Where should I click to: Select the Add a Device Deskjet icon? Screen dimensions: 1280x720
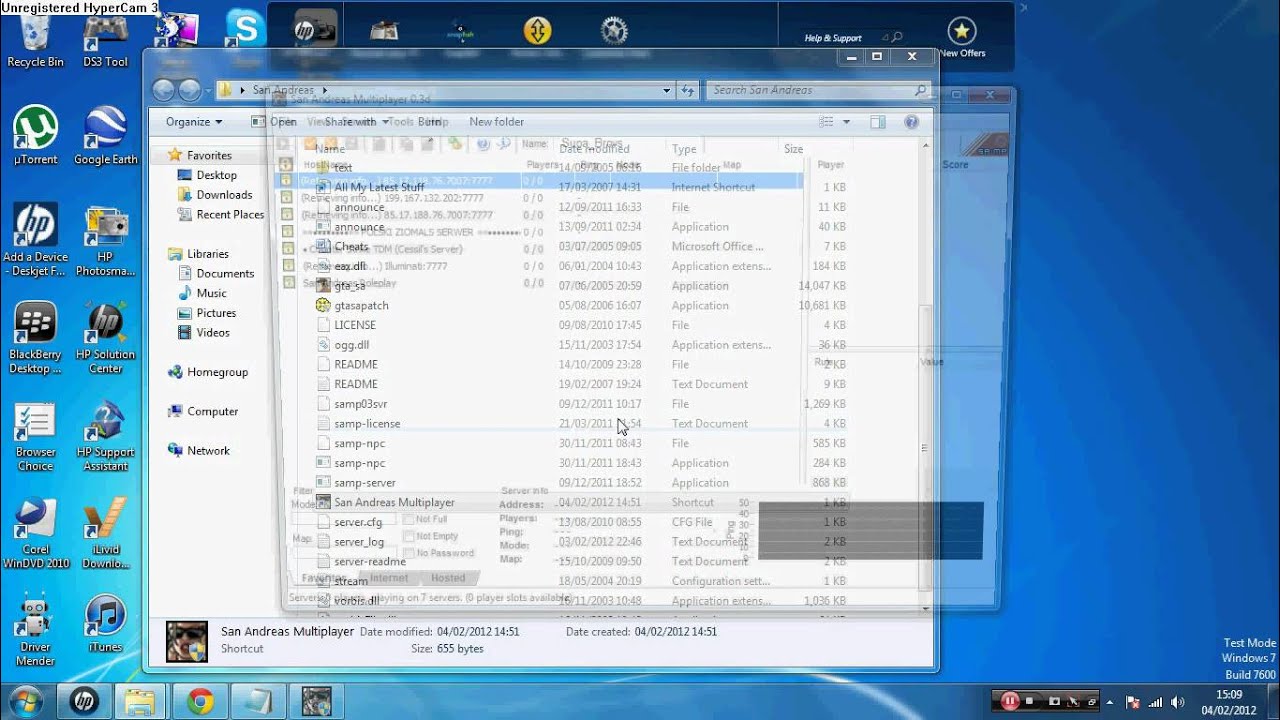point(35,241)
